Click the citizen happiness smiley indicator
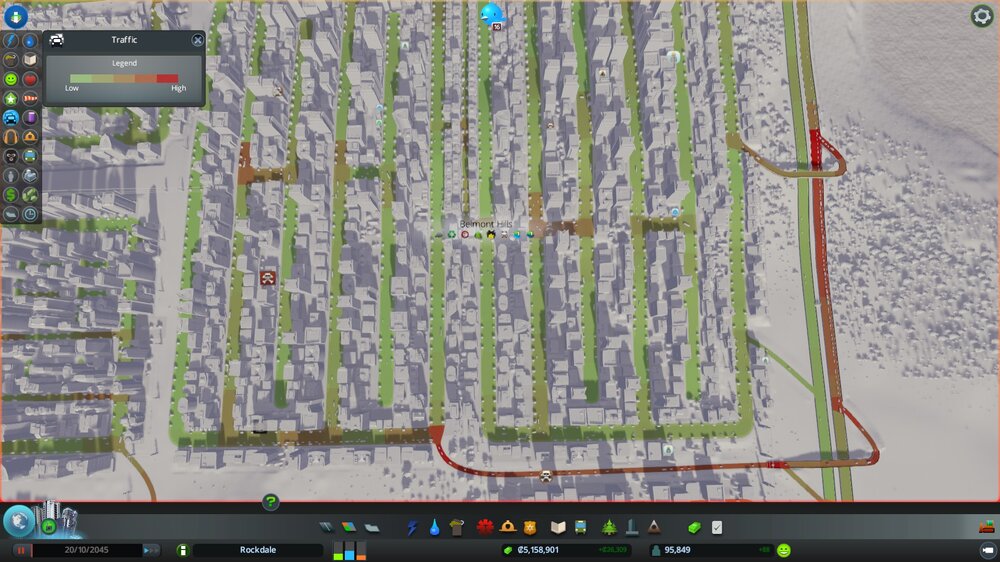This screenshot has width=1000, height=562. [x=784, y=550]
